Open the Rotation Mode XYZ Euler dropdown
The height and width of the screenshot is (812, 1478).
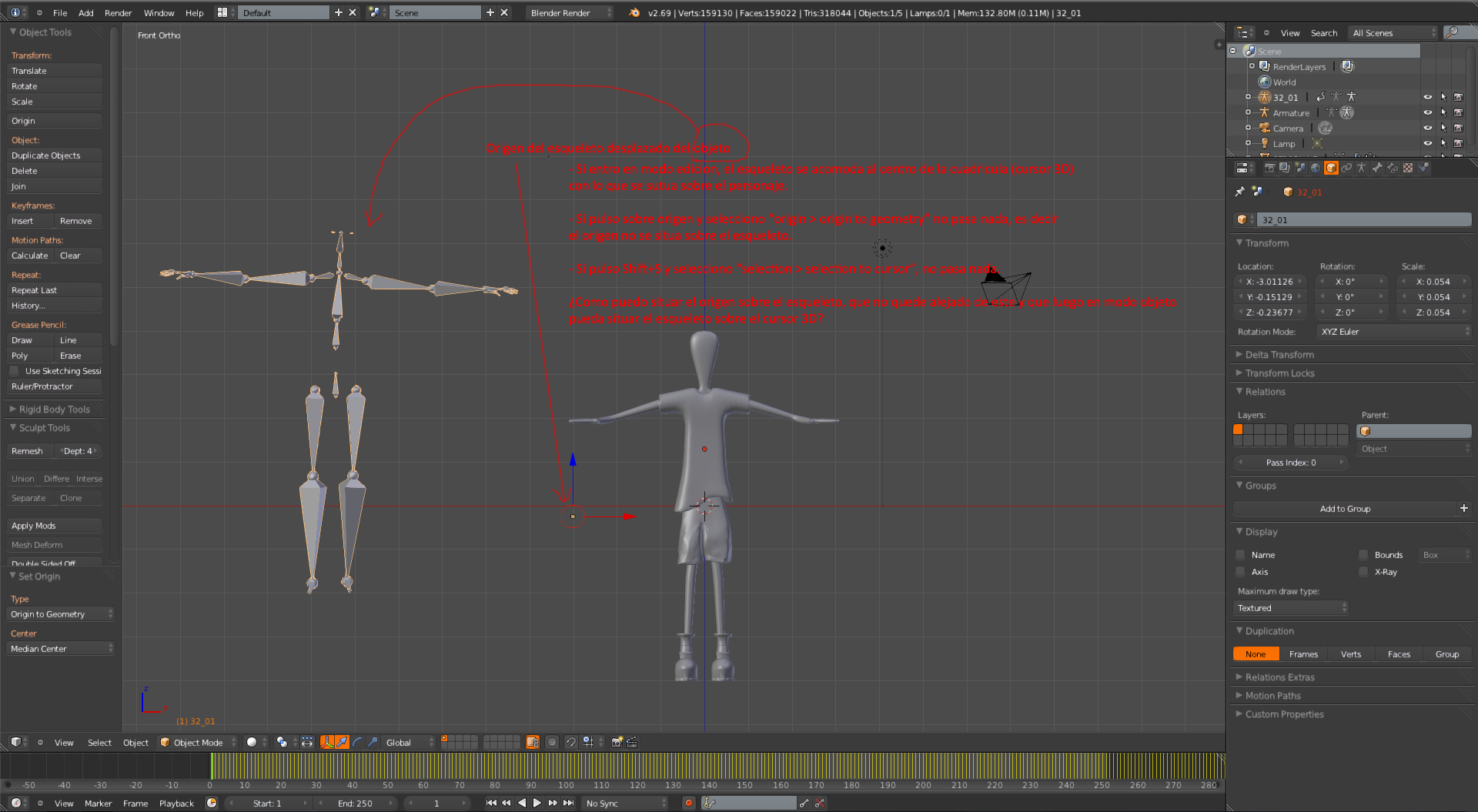1393,332
